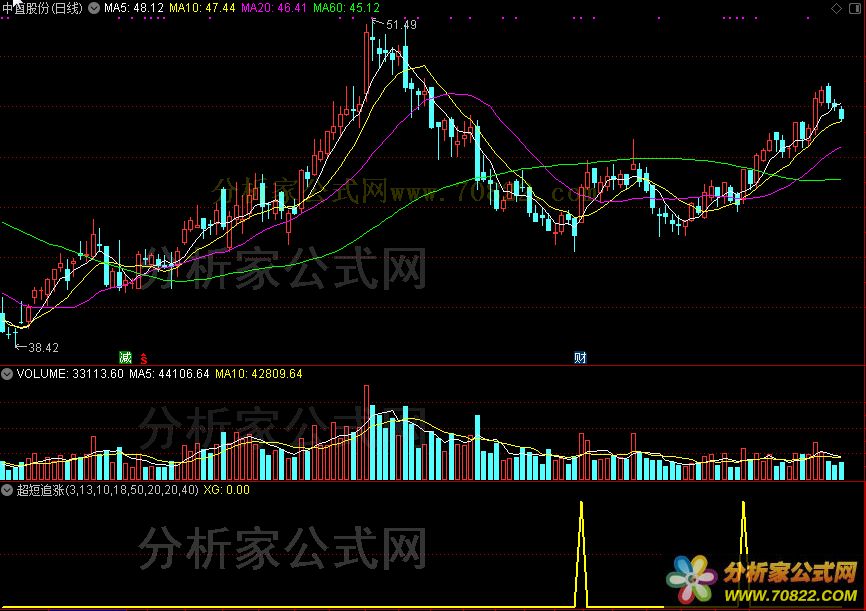Click the red $ marker under the chart
This screenshot has height=611, width=866.
(x=144, y=359)
